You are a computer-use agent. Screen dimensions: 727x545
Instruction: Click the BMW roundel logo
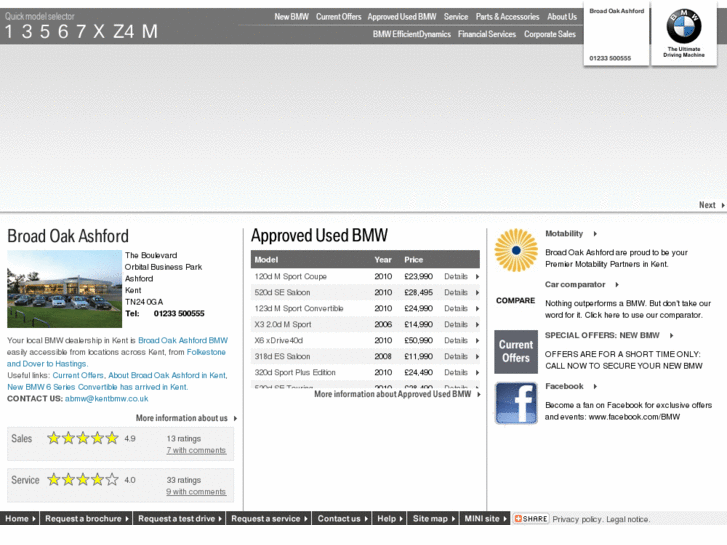pyautogui.click(x=684, y=26)
